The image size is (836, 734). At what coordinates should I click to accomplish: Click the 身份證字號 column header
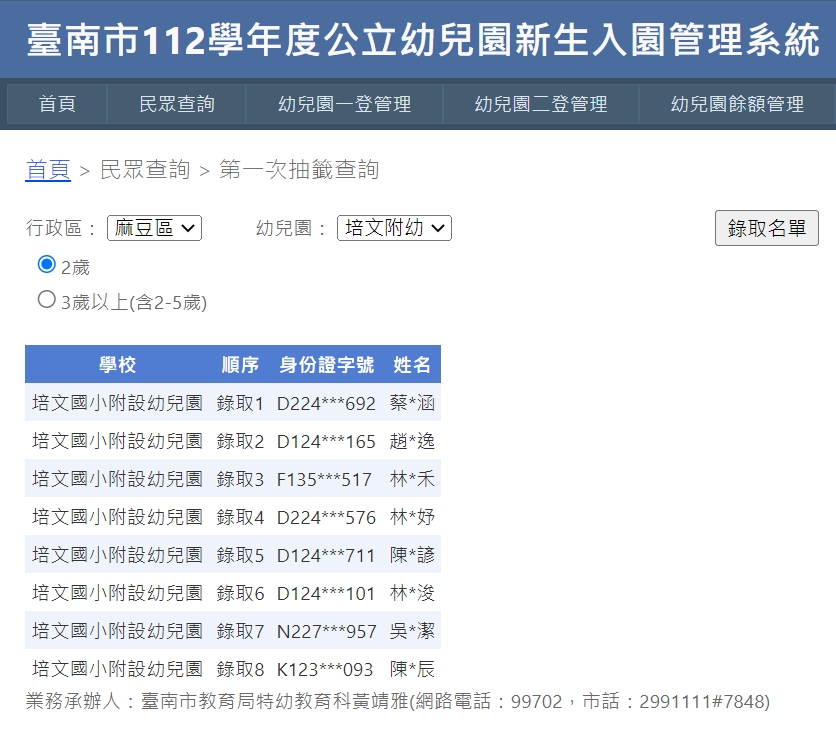(x=326, y=365)
